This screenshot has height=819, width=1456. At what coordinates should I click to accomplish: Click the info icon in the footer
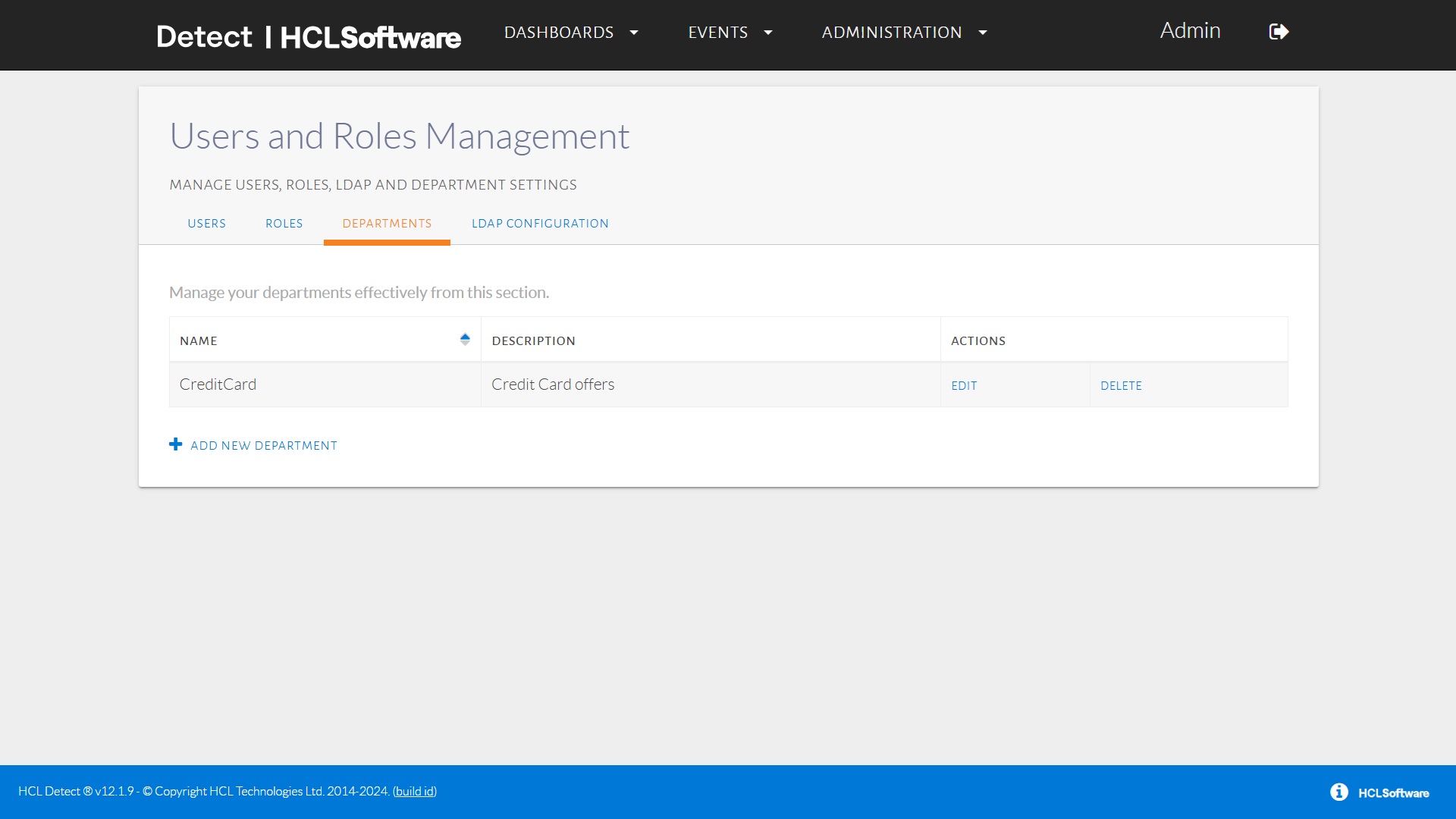pos(1338,792)
